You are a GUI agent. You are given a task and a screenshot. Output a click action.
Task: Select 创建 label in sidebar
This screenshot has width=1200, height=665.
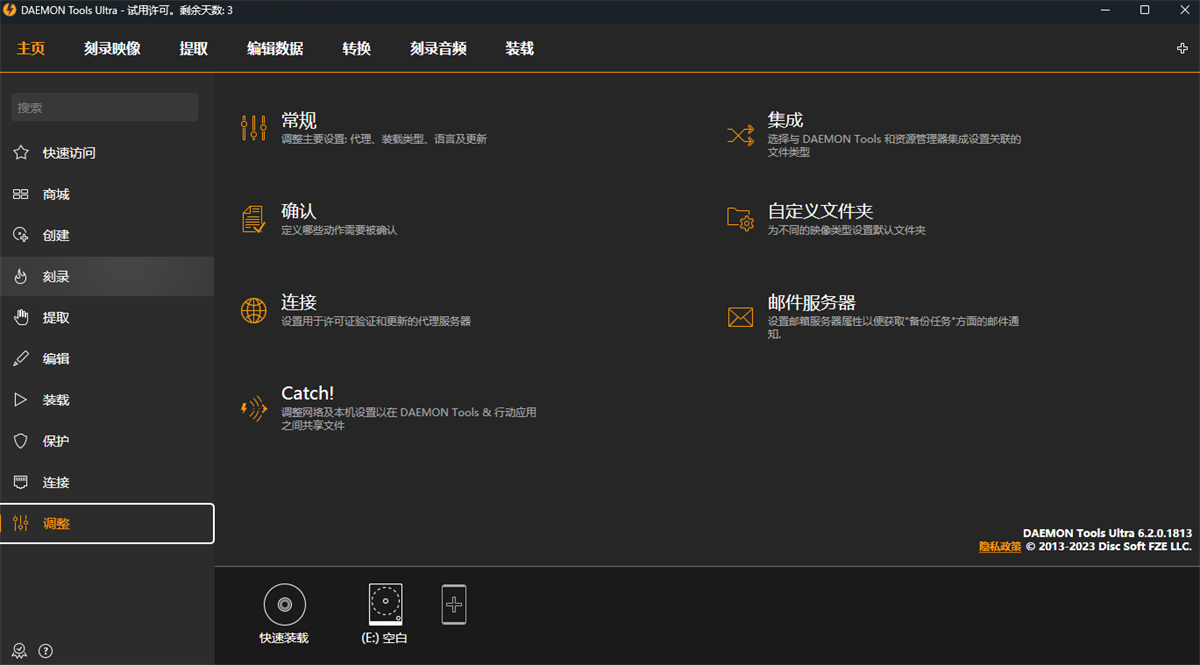tap(56, 235)
